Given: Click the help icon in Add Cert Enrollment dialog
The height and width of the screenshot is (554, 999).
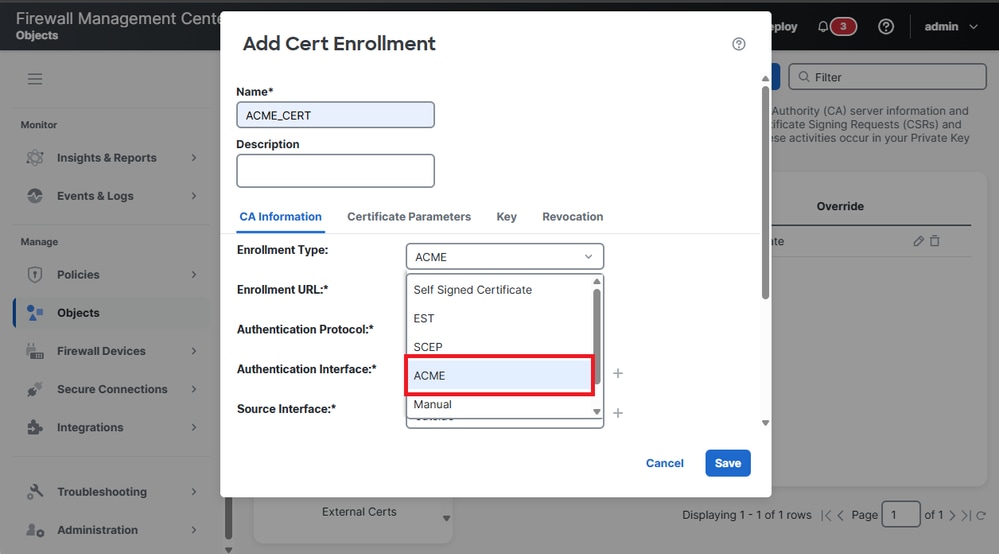Looking at the screenshot, I should coord(739,44).
